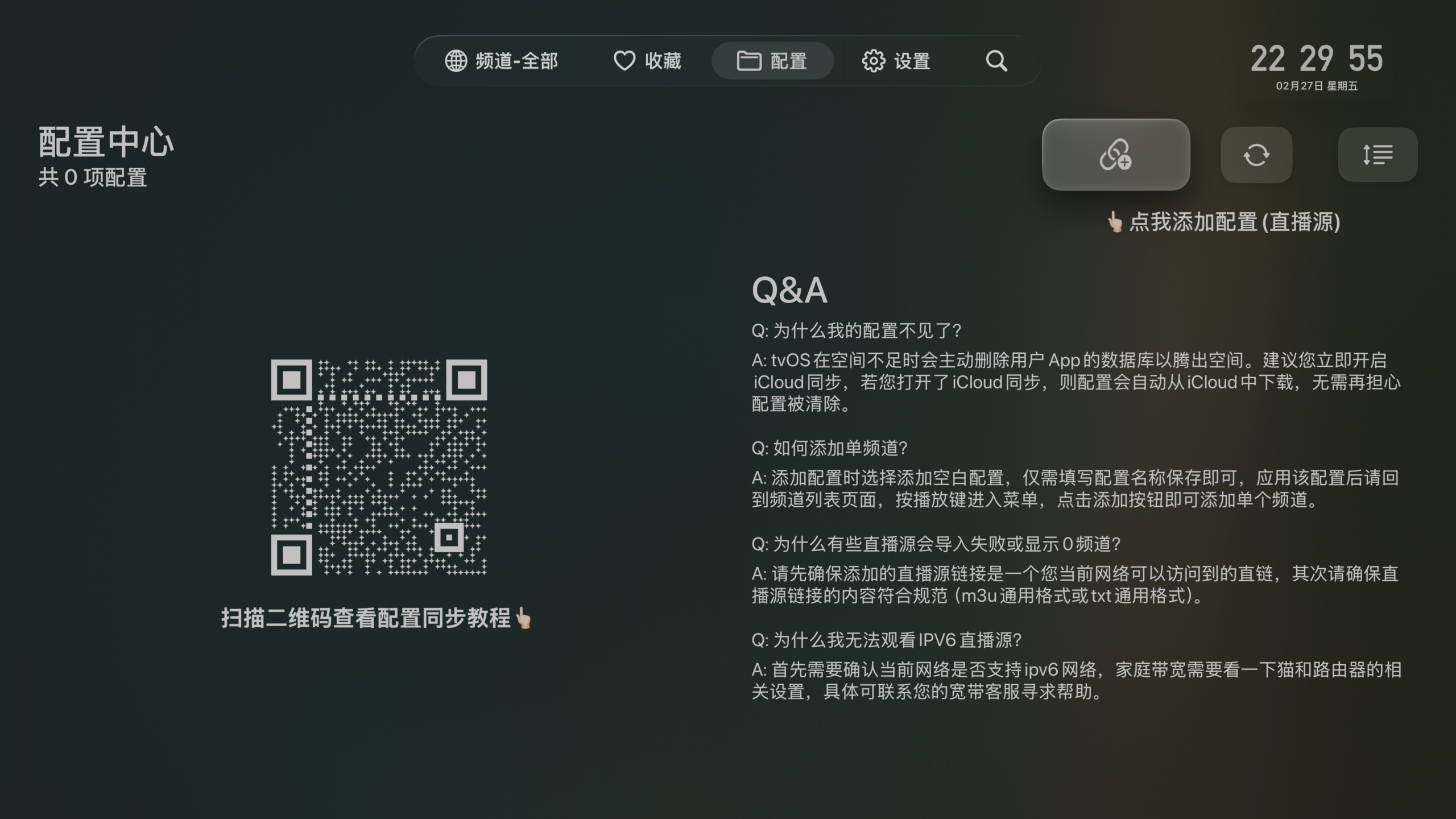Click the QR code image
Image resolution: width=1456 pixels, height=819 pixels.
[x=379, y=467]
